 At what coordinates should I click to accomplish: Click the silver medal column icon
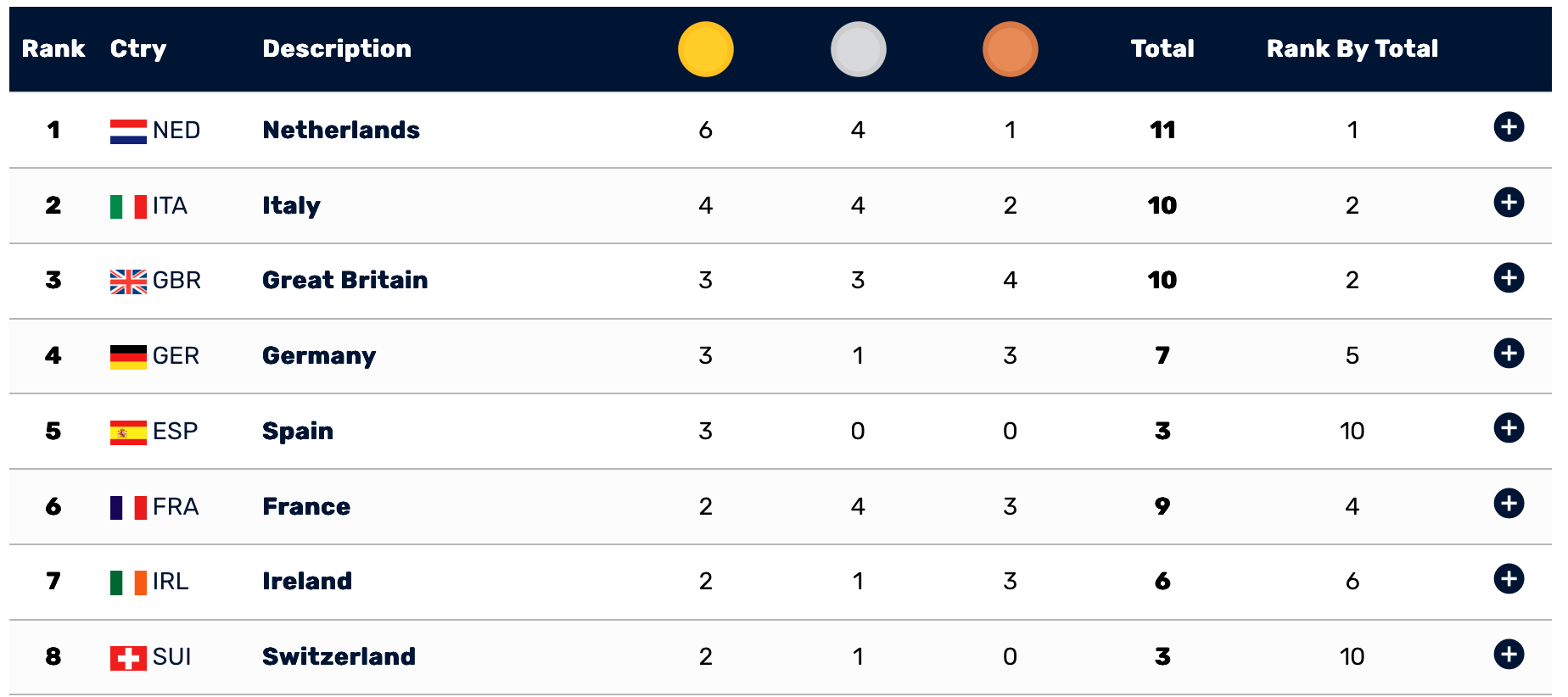(858, 49)
